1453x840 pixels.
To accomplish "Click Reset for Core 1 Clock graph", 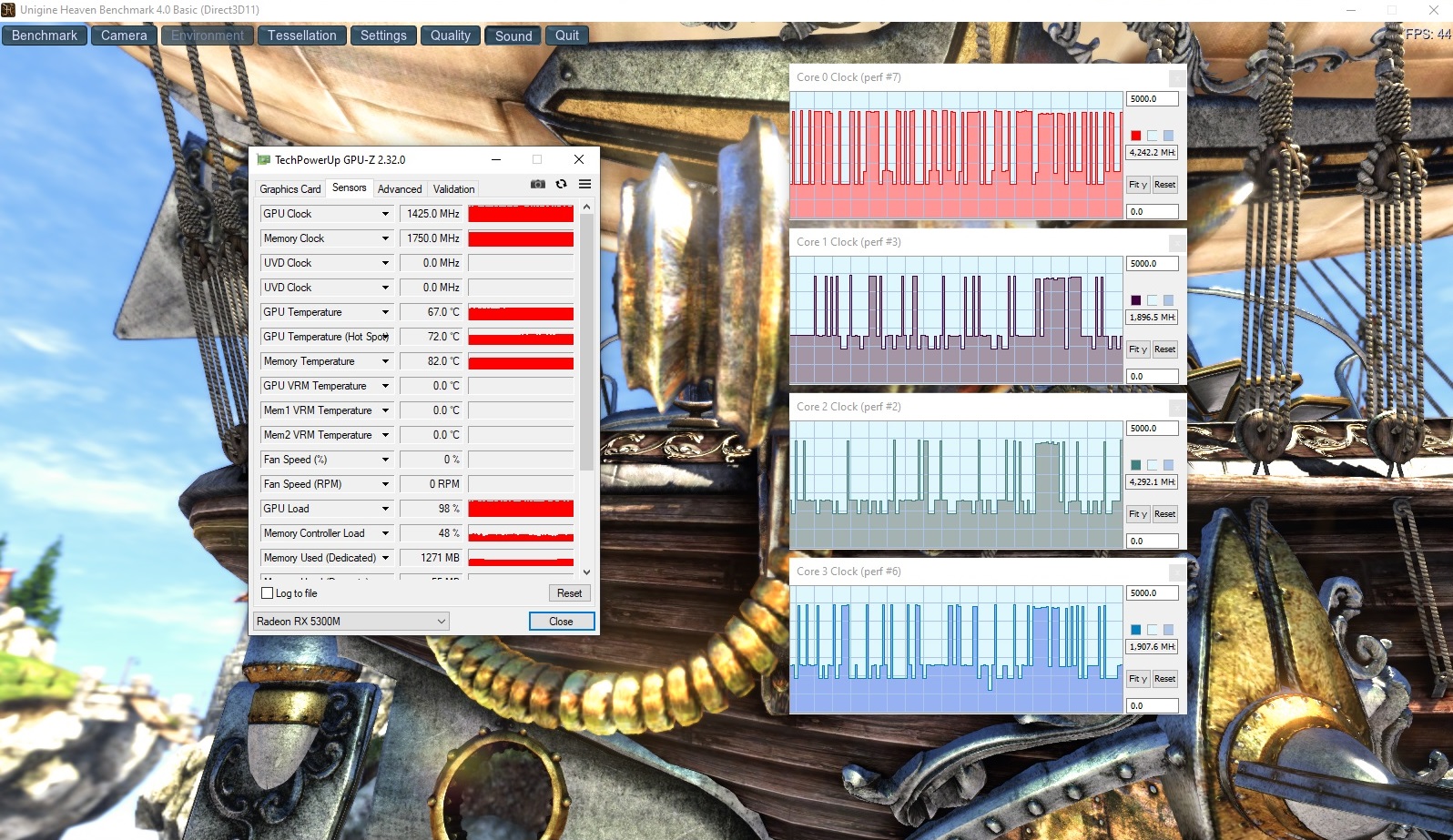I will tap(1165, 349).
